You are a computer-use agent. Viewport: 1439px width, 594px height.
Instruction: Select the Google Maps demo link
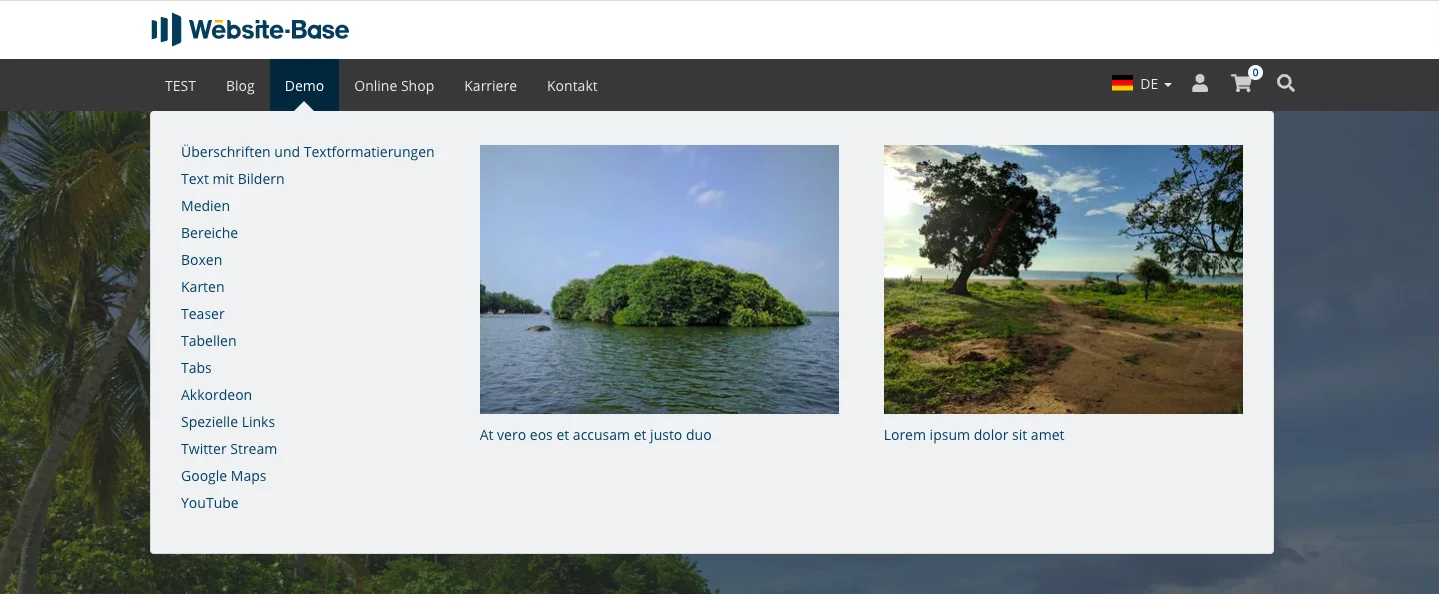click(223, 475)
